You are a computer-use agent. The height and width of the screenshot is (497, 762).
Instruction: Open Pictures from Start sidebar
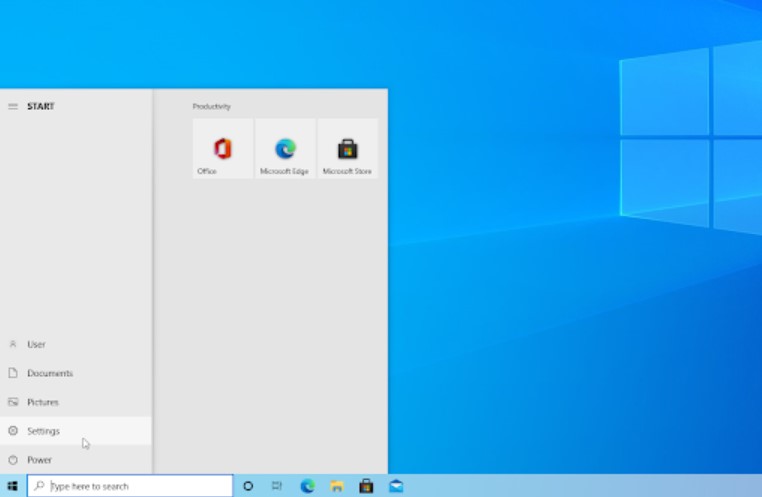(76, 402)
